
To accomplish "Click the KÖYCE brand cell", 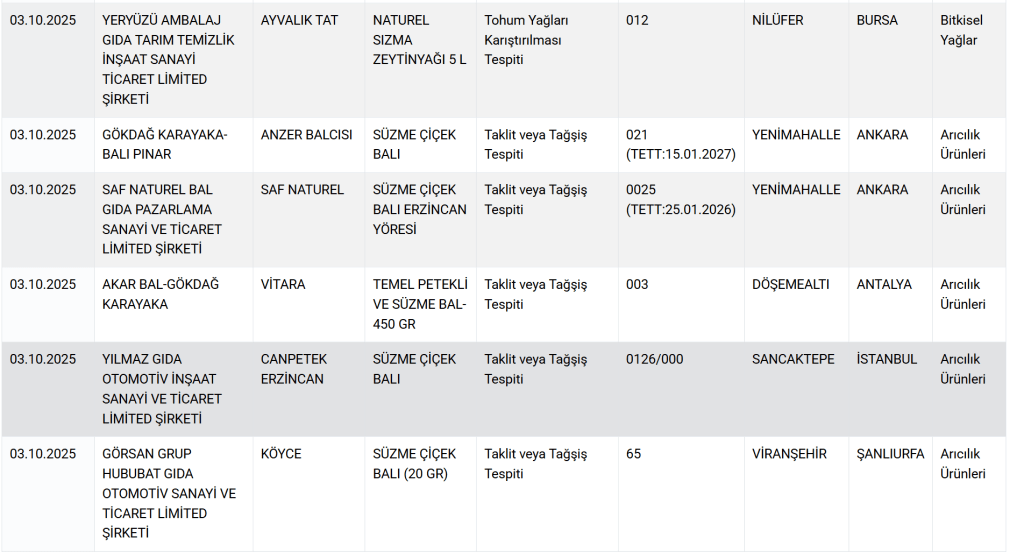I will point(281,454).
